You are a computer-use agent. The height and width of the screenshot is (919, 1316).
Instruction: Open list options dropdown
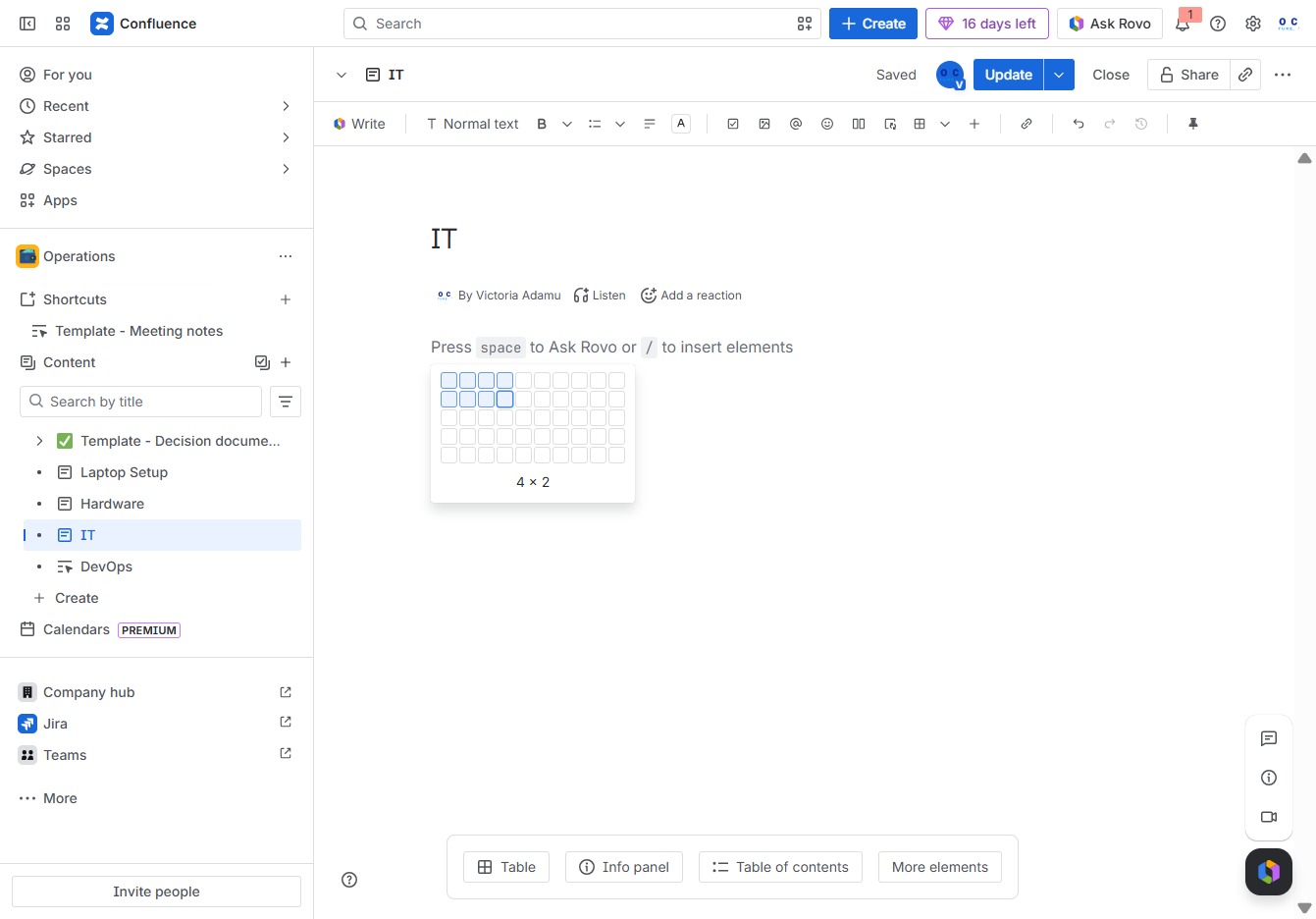click(620, 124)
